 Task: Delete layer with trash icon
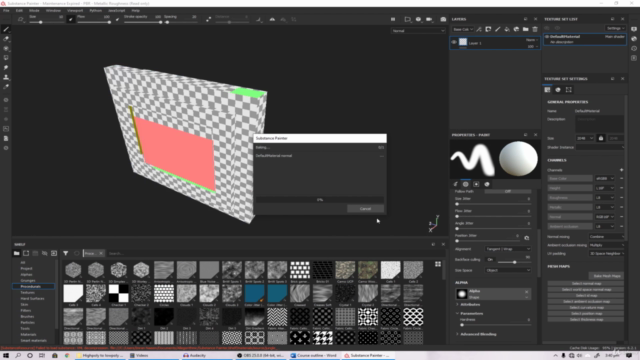pyautogui.click(x=535, y=29)
